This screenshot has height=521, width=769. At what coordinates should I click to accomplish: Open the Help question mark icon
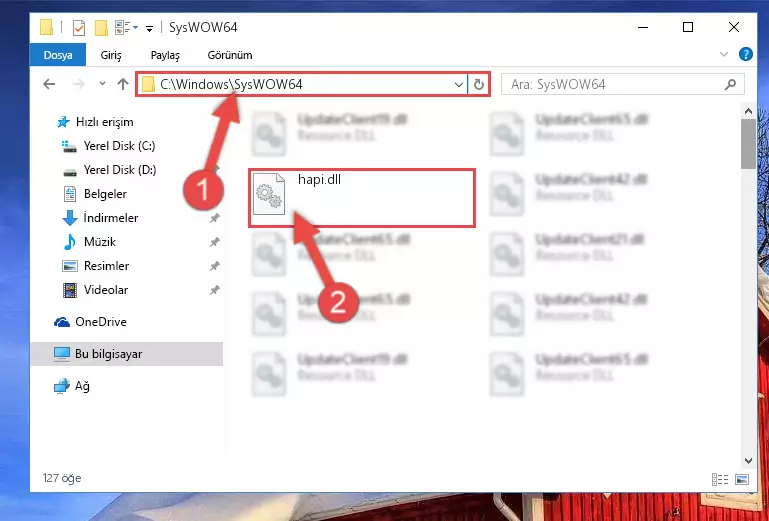pyautogui.click(x=745, y=54)
